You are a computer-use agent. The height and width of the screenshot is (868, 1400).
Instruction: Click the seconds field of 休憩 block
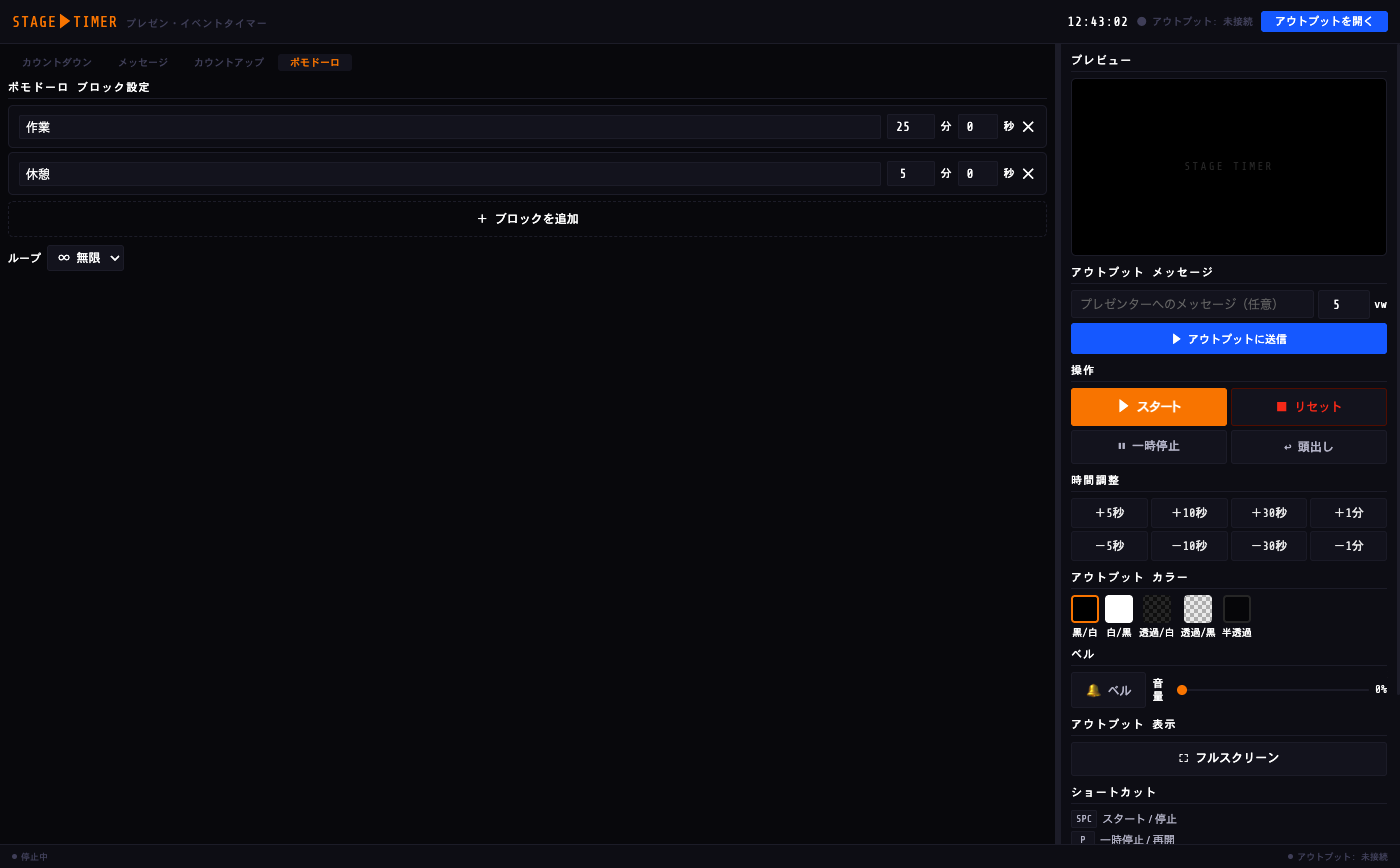(978, 174)
